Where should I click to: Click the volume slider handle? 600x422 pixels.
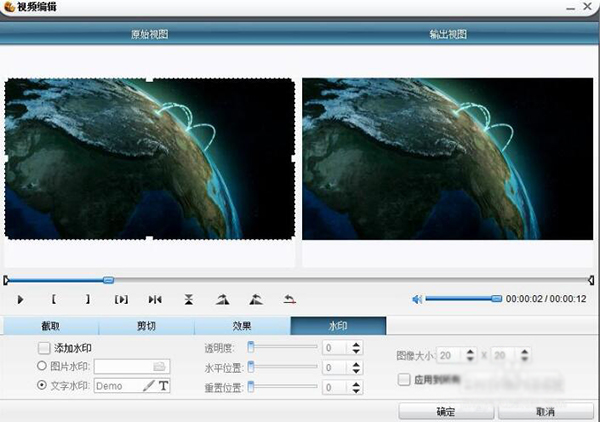(496, 298)
